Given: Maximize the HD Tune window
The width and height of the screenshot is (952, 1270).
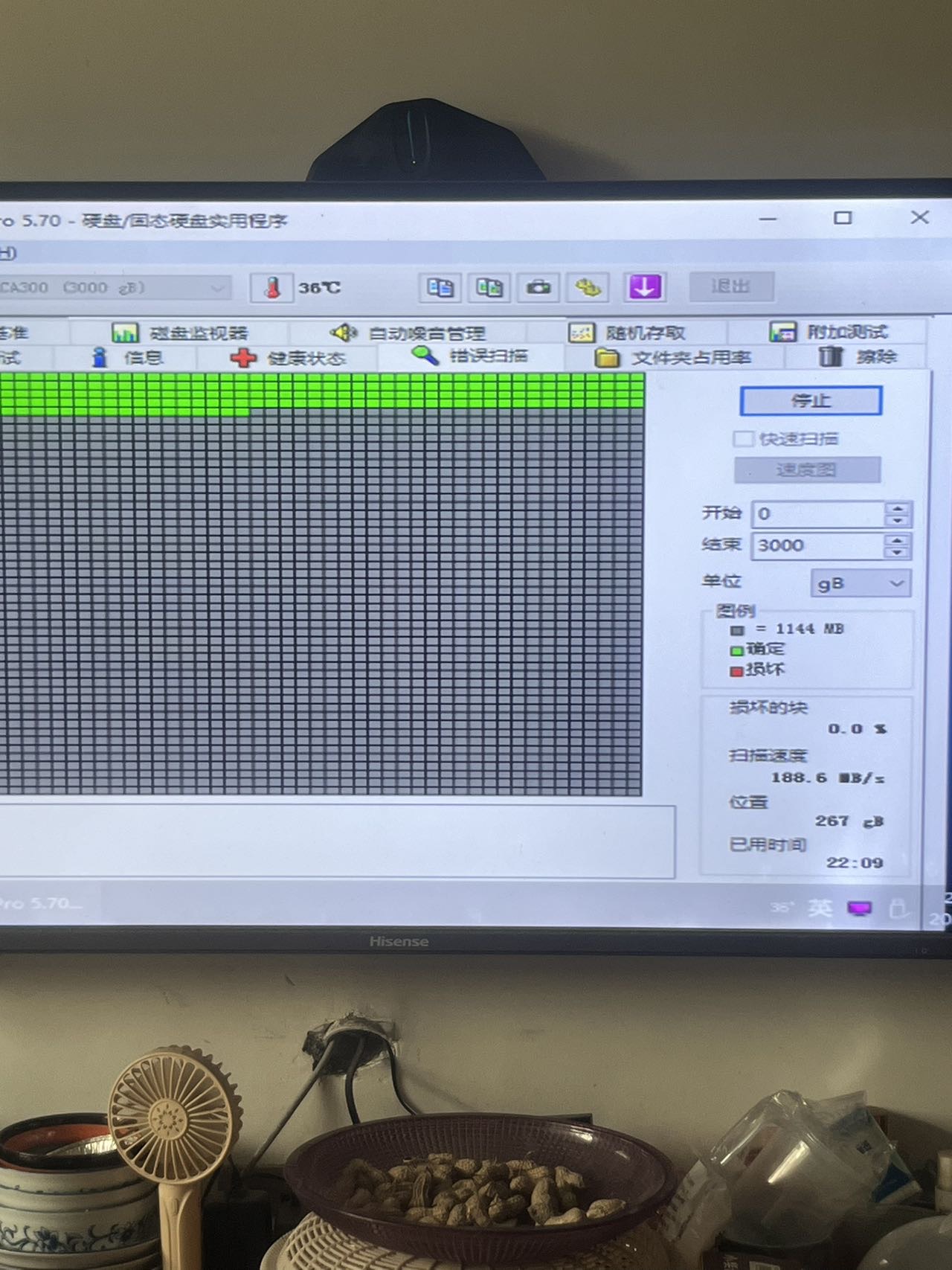Looking at the screenshot, I should point(843,218).
